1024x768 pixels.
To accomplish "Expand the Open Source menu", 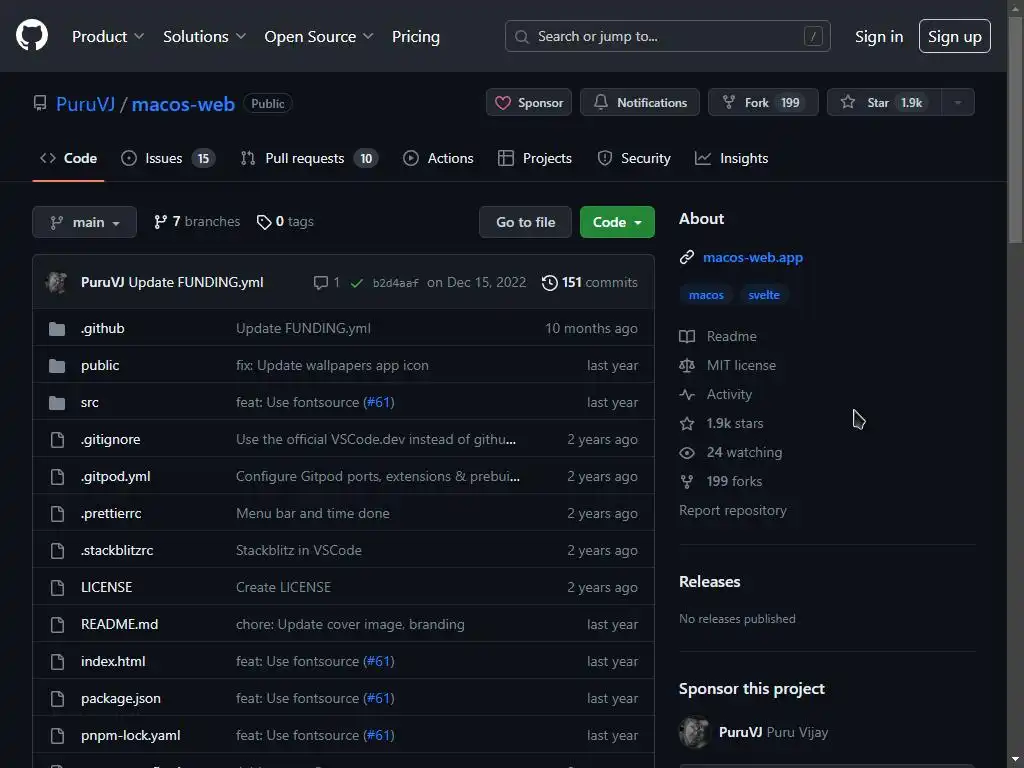I will point(319,37).
